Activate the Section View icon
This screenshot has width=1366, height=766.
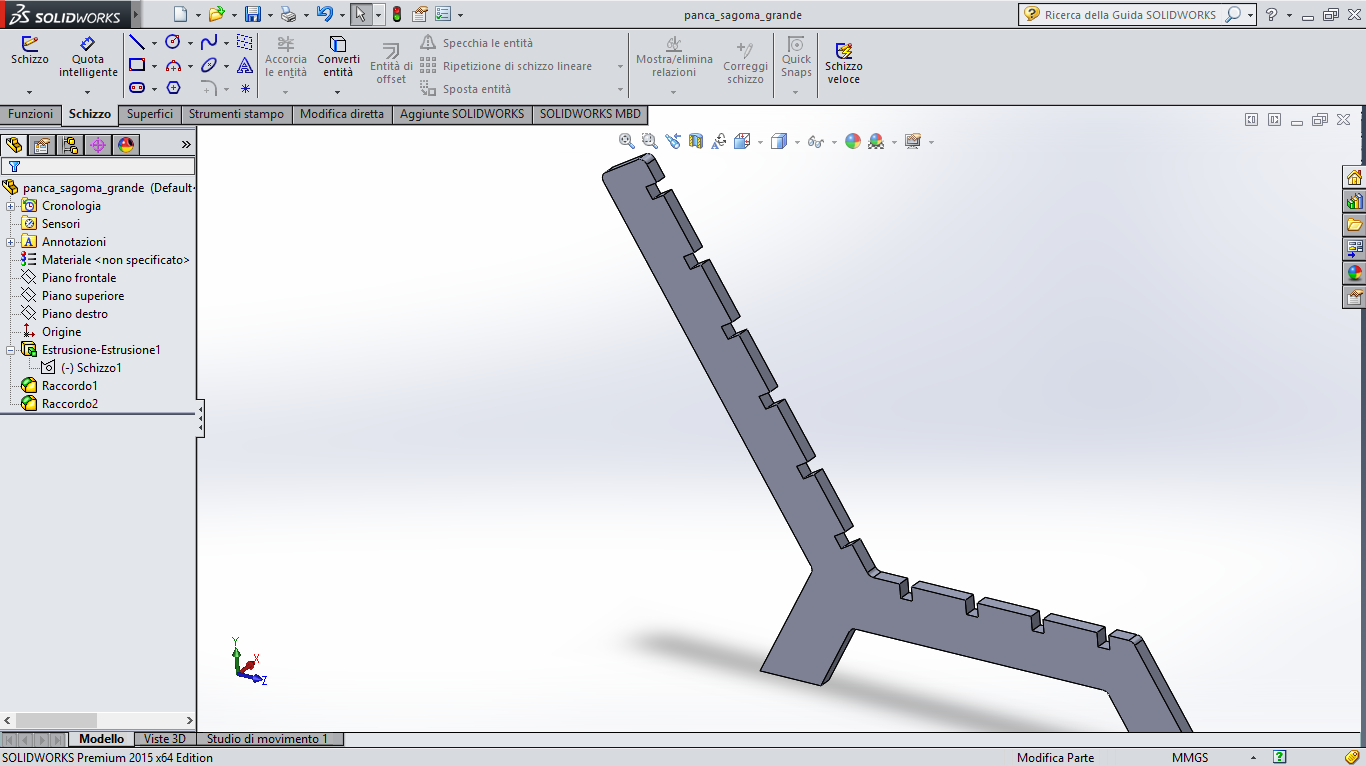(x=696, y=141)
